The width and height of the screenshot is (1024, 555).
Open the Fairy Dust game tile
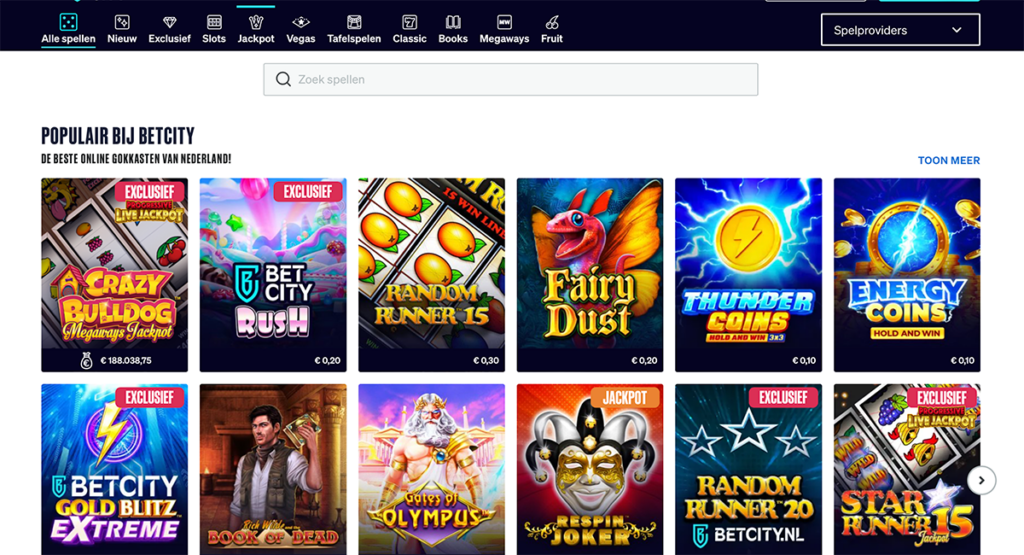pos(590,275)
